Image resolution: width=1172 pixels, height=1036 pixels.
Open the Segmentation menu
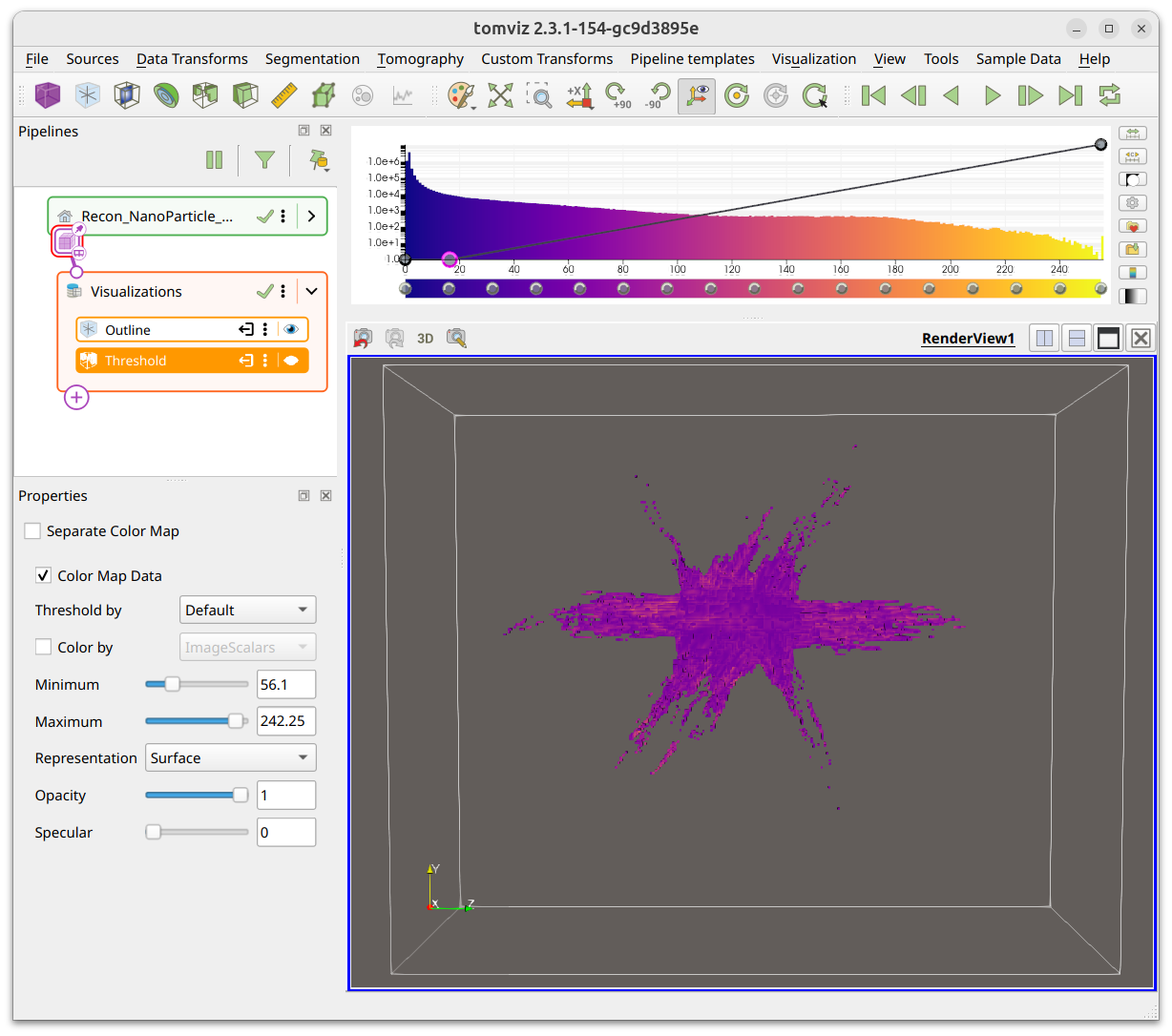coord(312,59)
